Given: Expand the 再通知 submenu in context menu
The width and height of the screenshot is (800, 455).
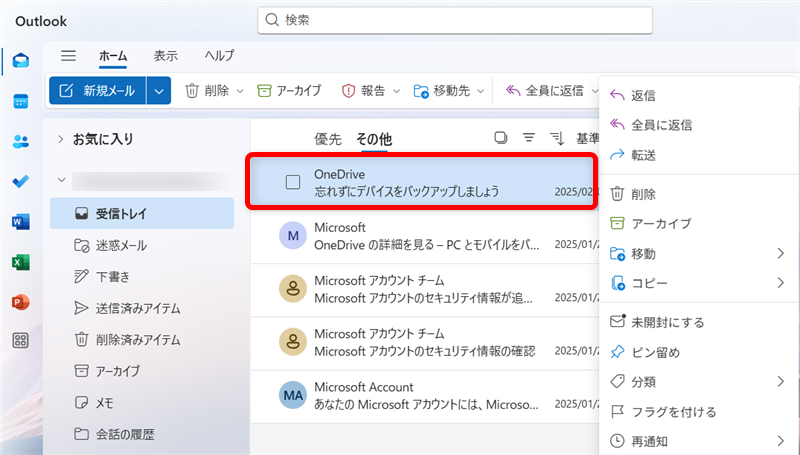Looking at the screenshot, I should point(780,441).
